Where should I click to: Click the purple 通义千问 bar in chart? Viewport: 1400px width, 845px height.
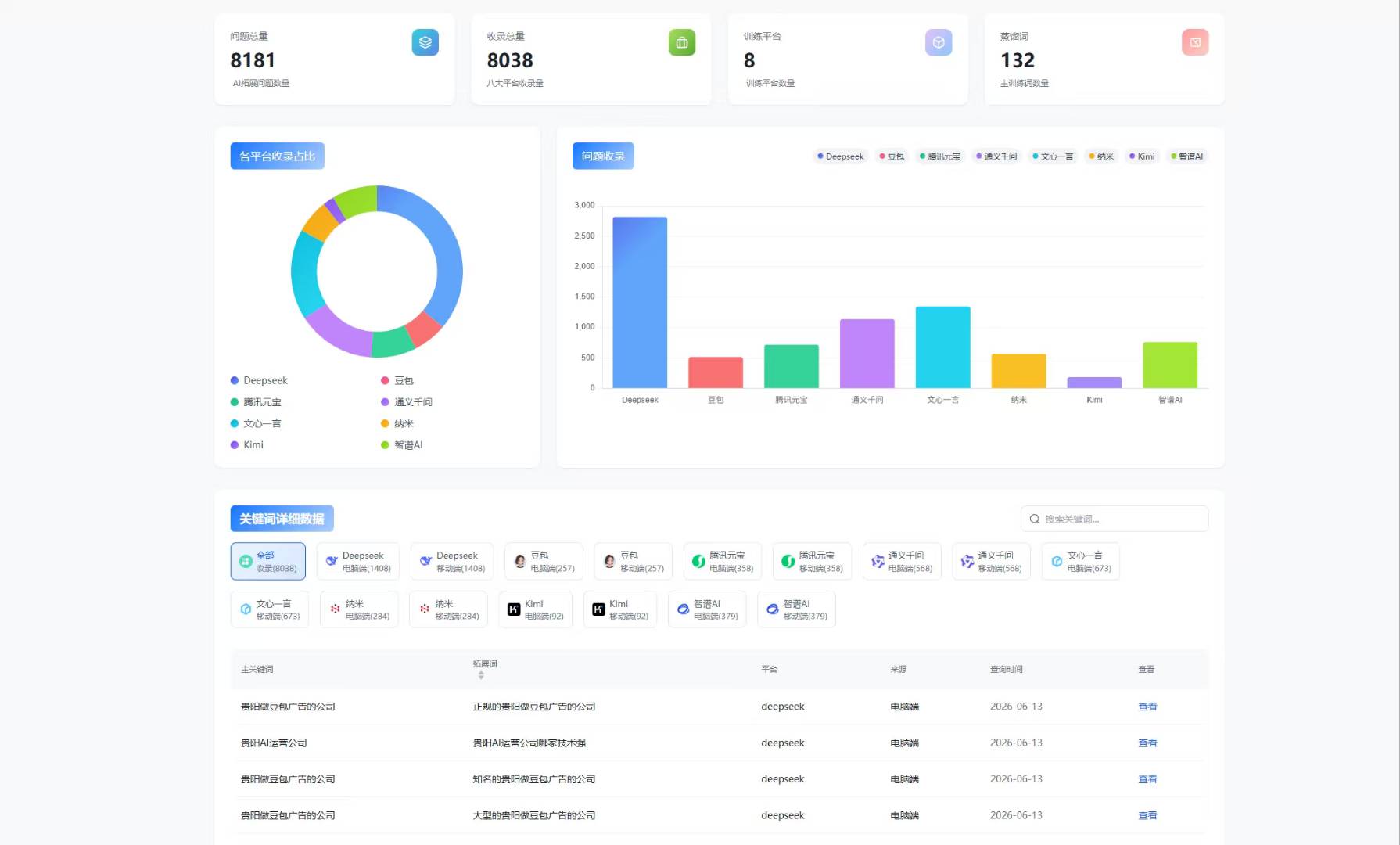pos(867,354)
